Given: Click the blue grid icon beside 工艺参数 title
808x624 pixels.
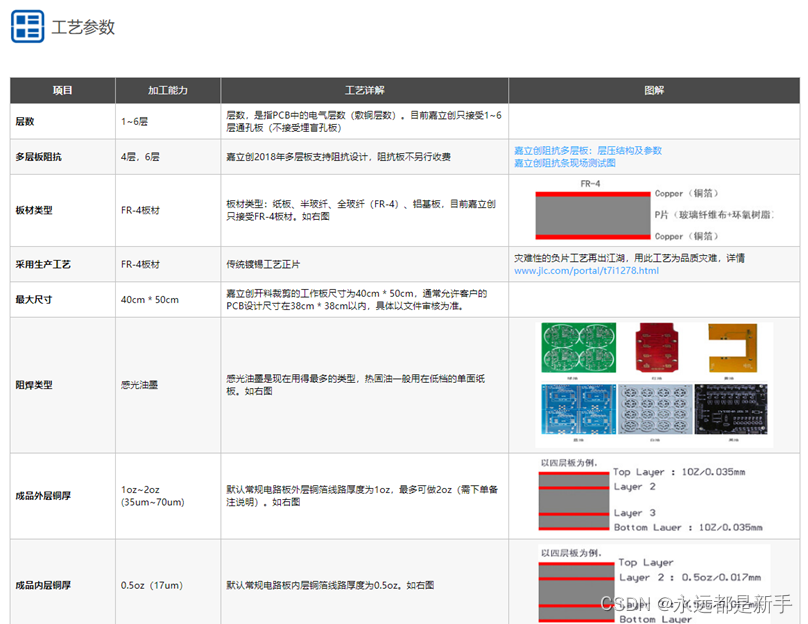Looking at the screenshot, I should coord(29,27).
